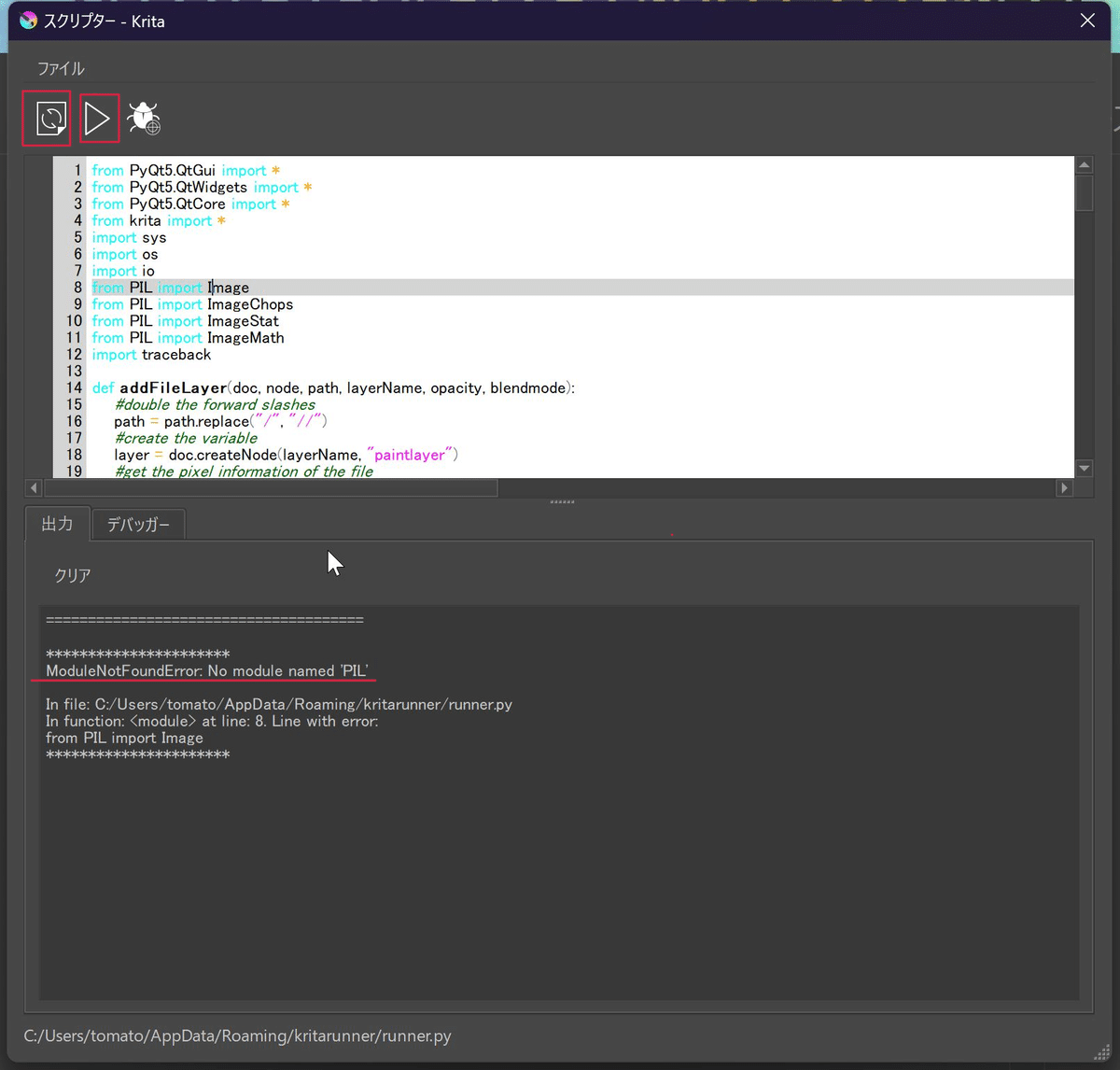Click line 3 'from PyQt5.QtCore import *'
The width and height of the screenshot is (1120, 1070).
pos(190,204)
